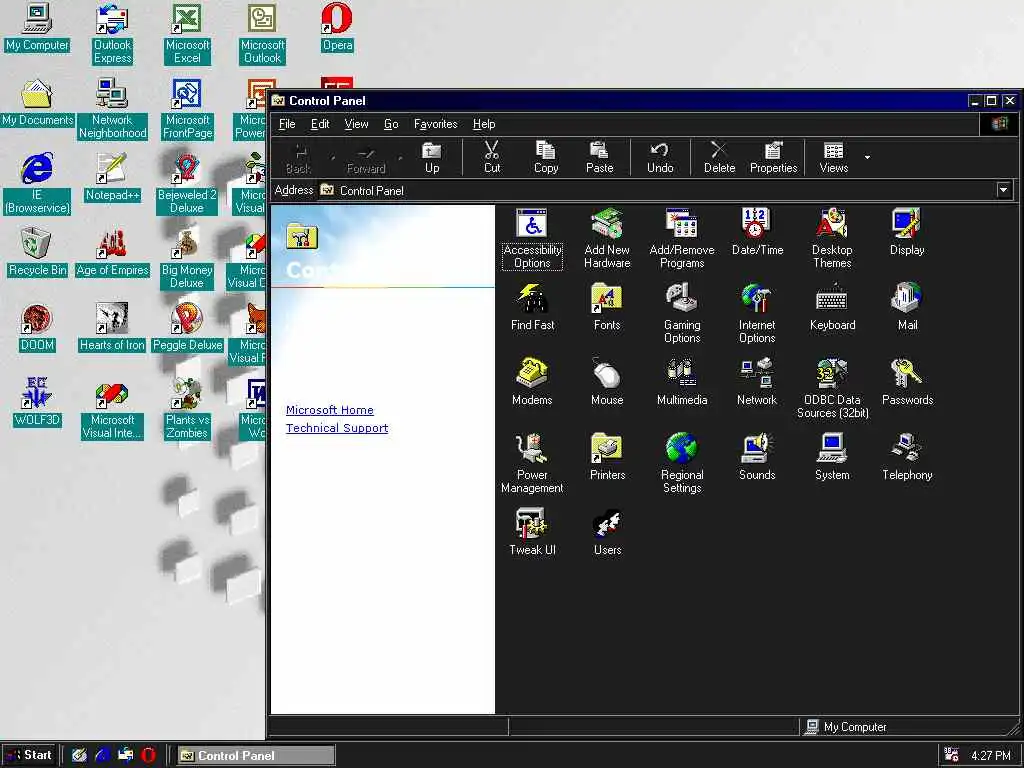Open the Internet Options icon
This screenshot has width=1024, height=768.
(x=757, y=313)
